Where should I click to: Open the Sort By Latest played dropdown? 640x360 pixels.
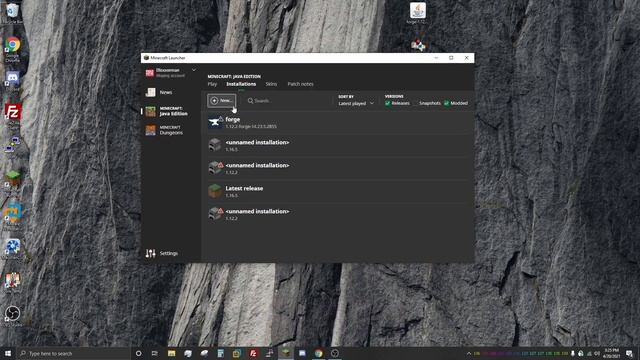pos(356,103)
